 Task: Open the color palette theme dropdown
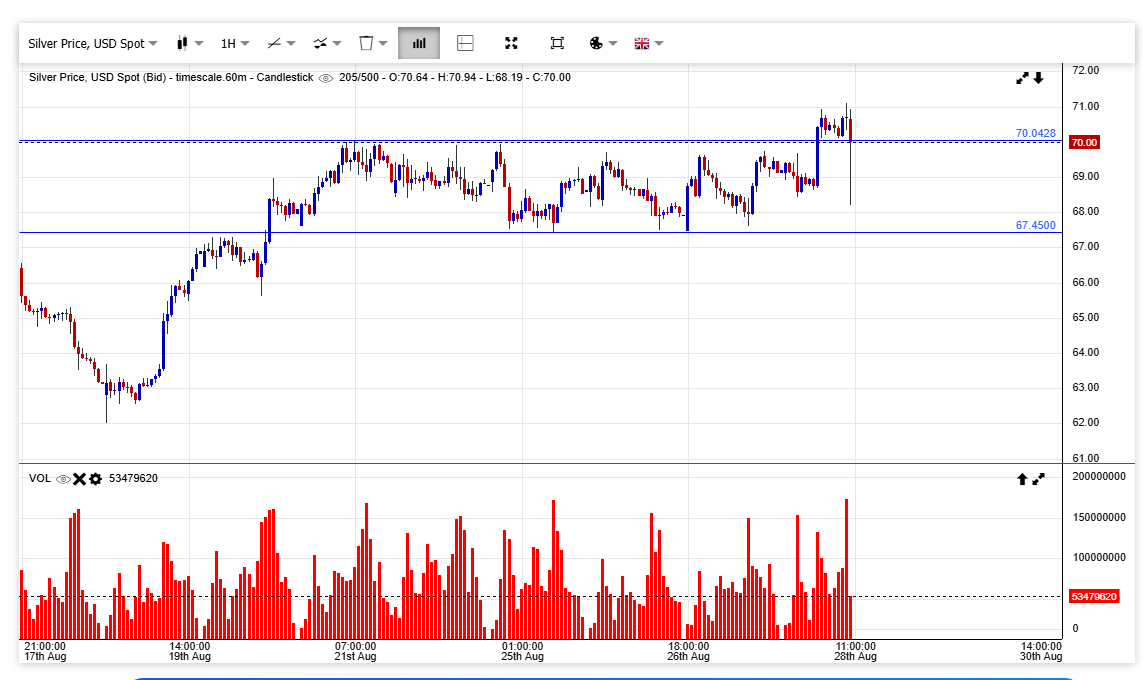[603, 44]
